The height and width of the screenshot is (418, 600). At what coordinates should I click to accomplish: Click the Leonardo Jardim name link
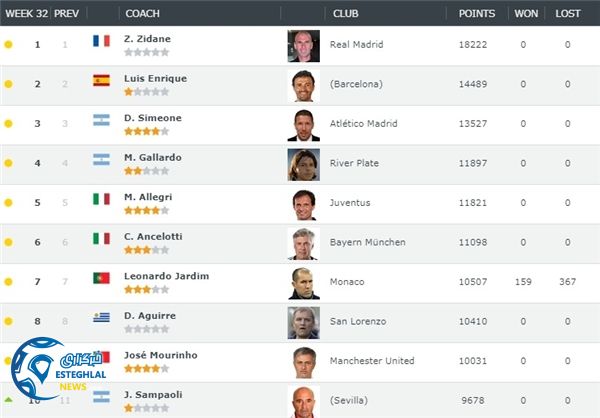[166, 276]
